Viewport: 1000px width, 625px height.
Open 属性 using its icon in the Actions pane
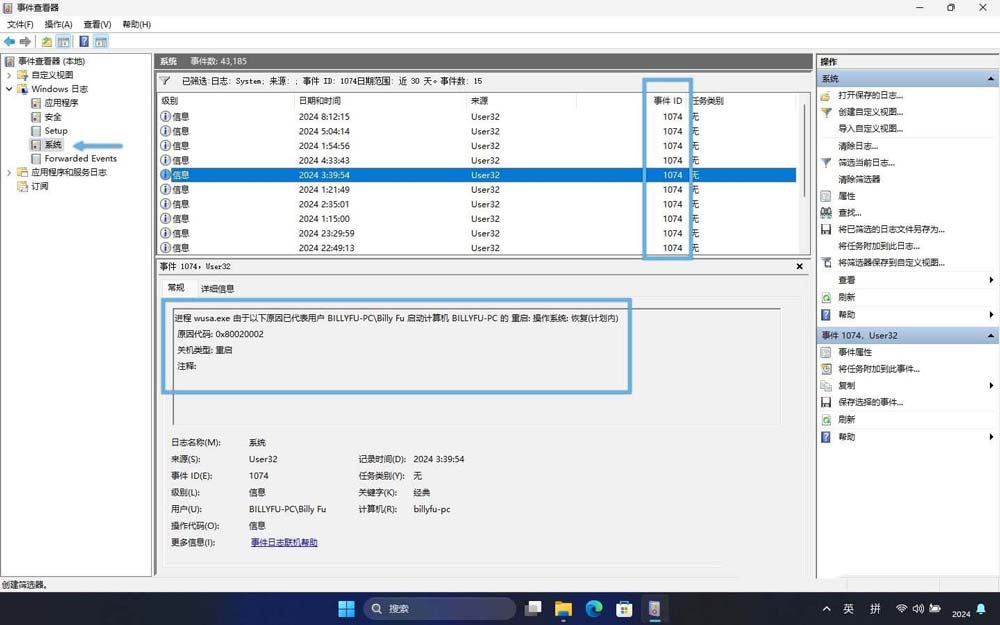pos(826,196)
